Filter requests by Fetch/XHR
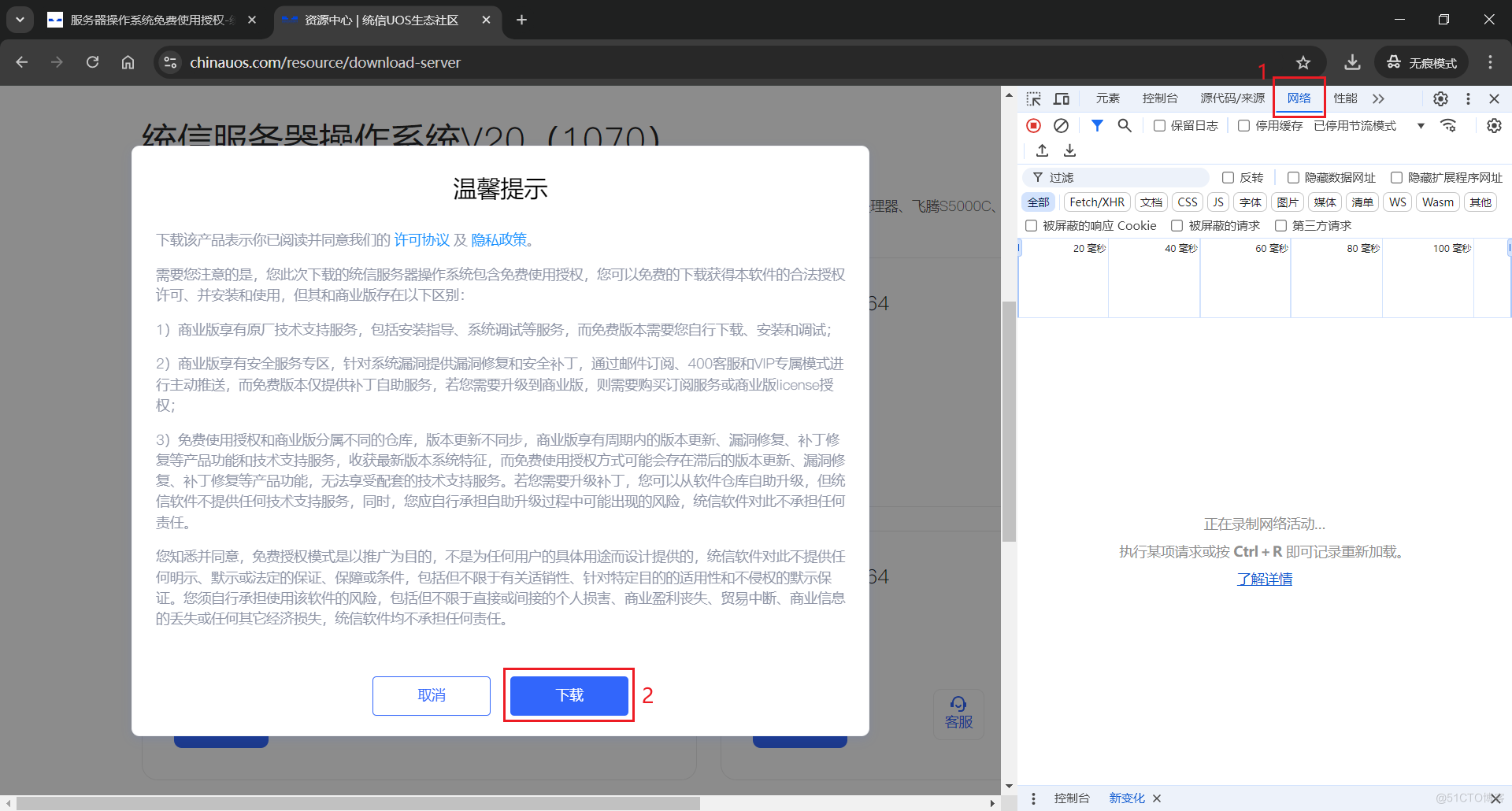The height and width of the screenshot is (811, 1512). pyautogui.click(x=1097, y=202)
